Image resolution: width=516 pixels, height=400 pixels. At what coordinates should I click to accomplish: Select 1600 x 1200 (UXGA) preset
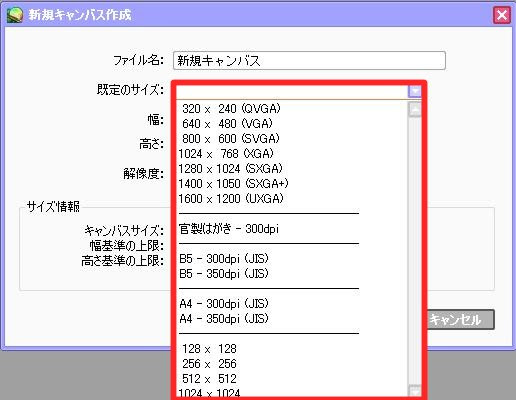[231, 199]
